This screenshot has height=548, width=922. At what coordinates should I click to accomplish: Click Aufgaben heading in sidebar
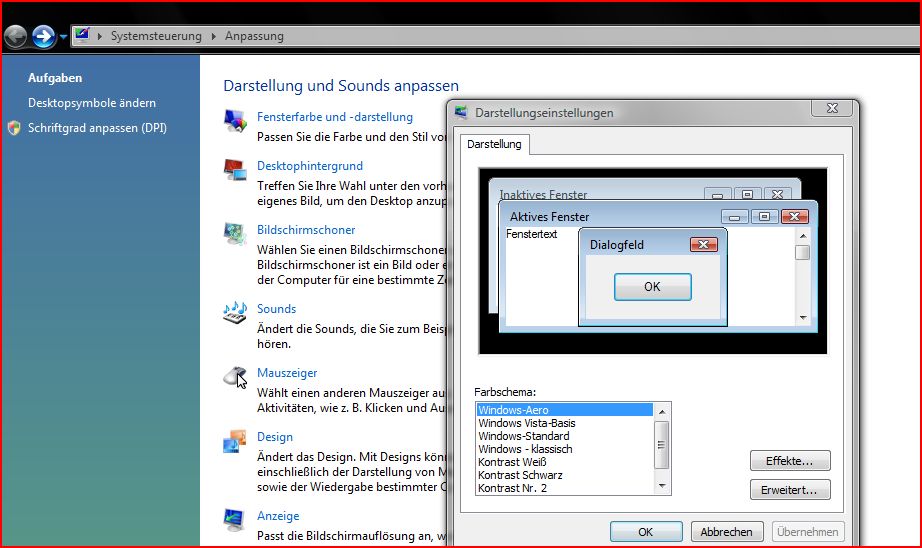(55, 78)
